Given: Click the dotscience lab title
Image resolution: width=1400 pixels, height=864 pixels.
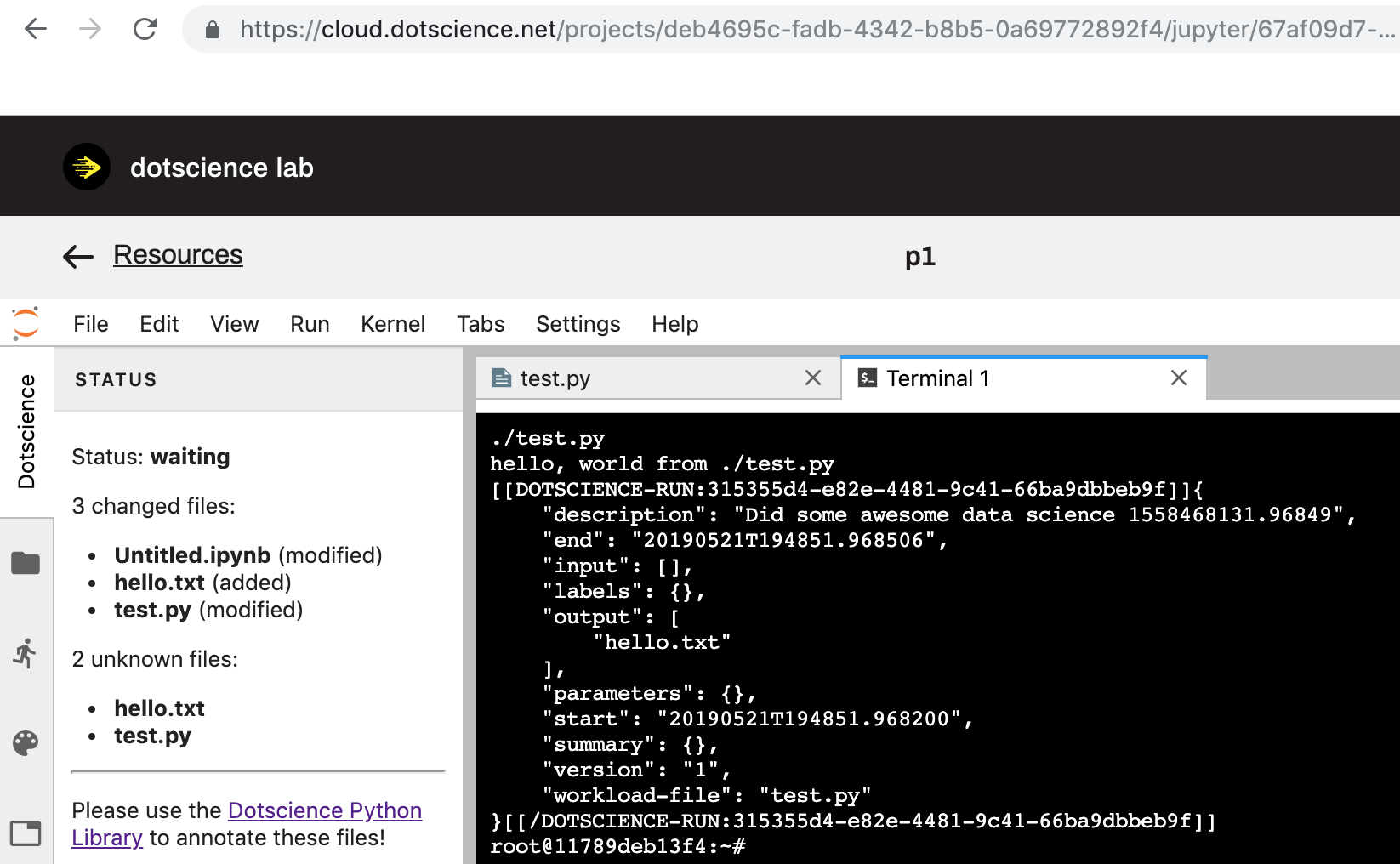Looking at the screenshot, I should tap(222, 168).
